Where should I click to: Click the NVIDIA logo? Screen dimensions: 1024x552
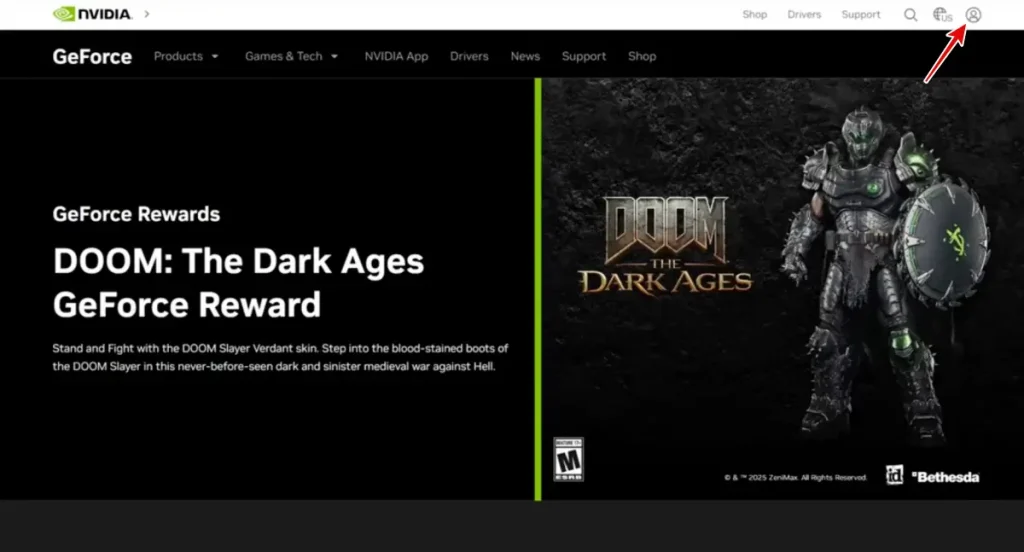93,14
